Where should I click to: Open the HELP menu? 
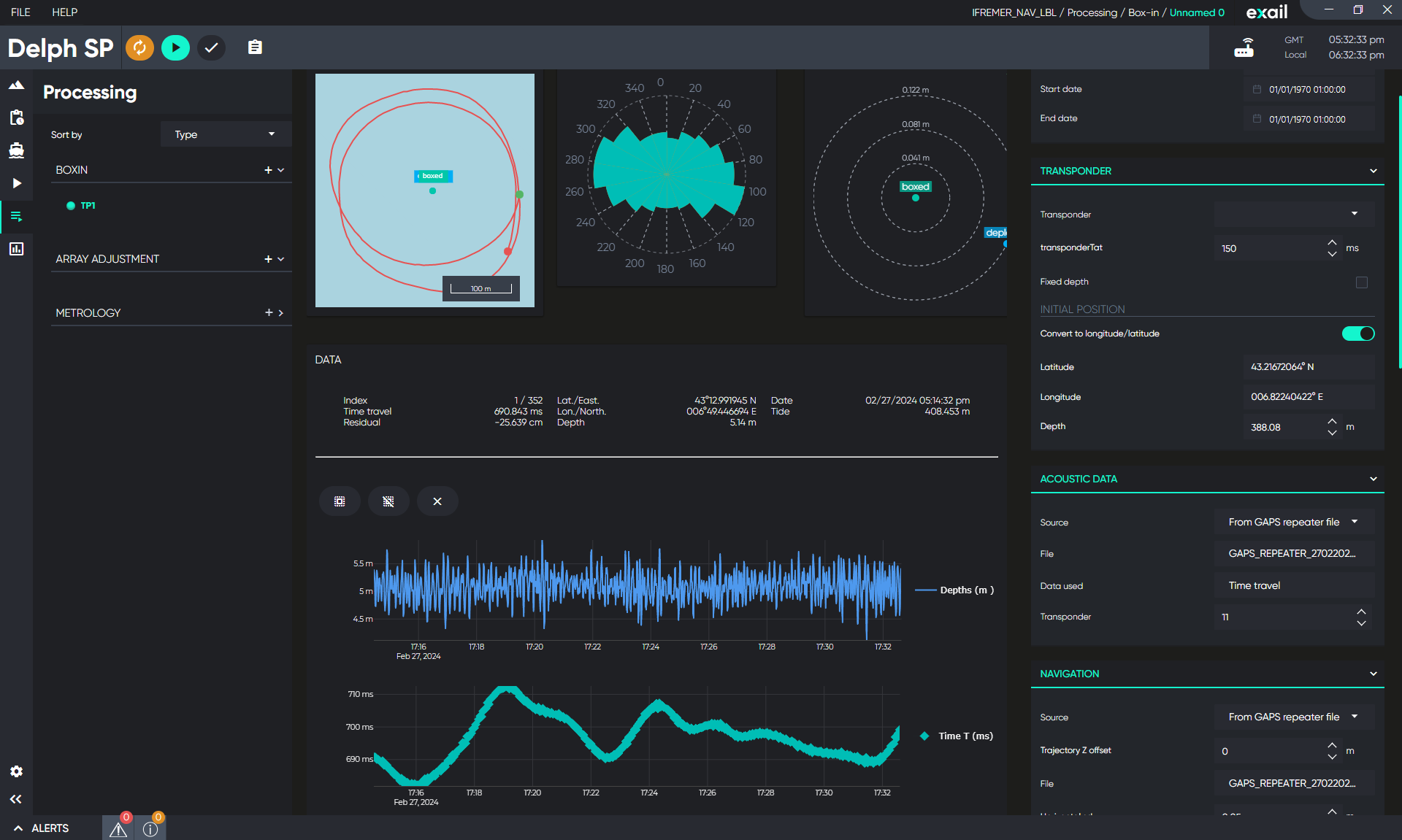pyautogui.click(x=64, y=12)
